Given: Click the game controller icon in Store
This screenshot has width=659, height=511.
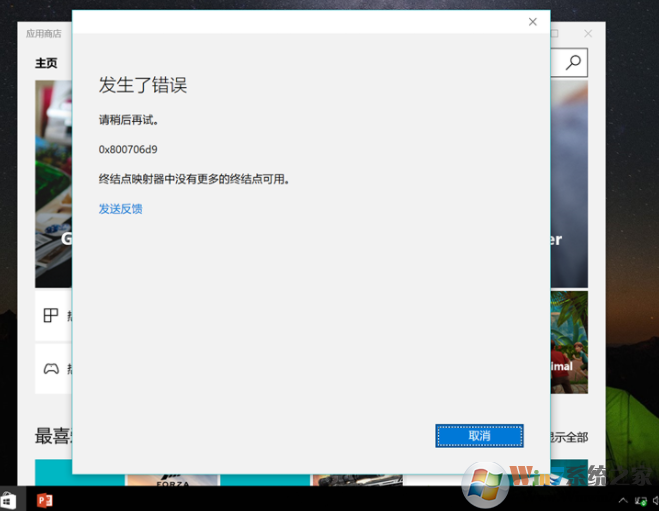Looking at the screenshot, I should (51, 369).
